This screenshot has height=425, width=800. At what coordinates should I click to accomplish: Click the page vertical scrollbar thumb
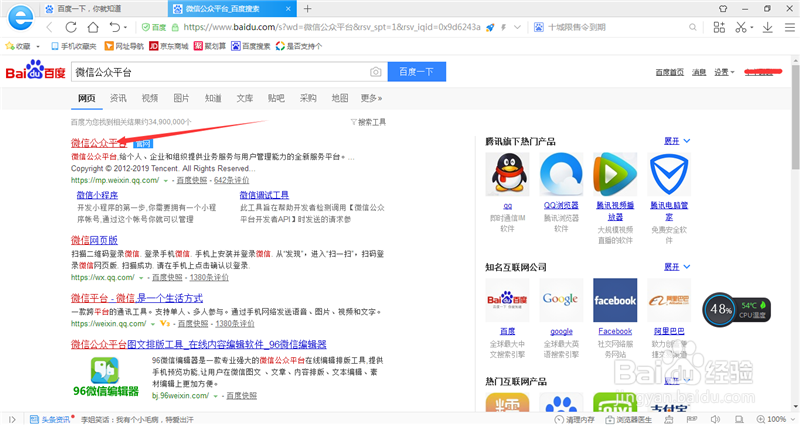tap(795, 117)
